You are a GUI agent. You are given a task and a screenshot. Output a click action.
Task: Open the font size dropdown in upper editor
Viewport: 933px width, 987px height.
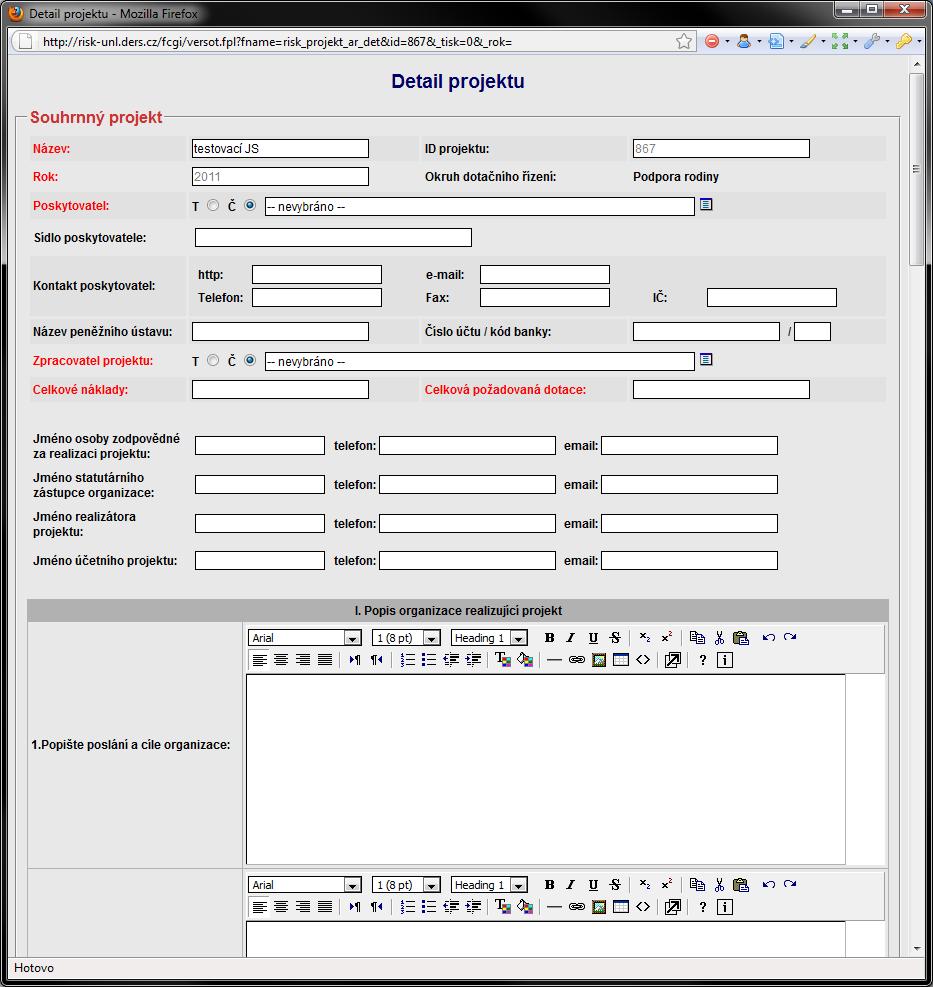[406, 638]
